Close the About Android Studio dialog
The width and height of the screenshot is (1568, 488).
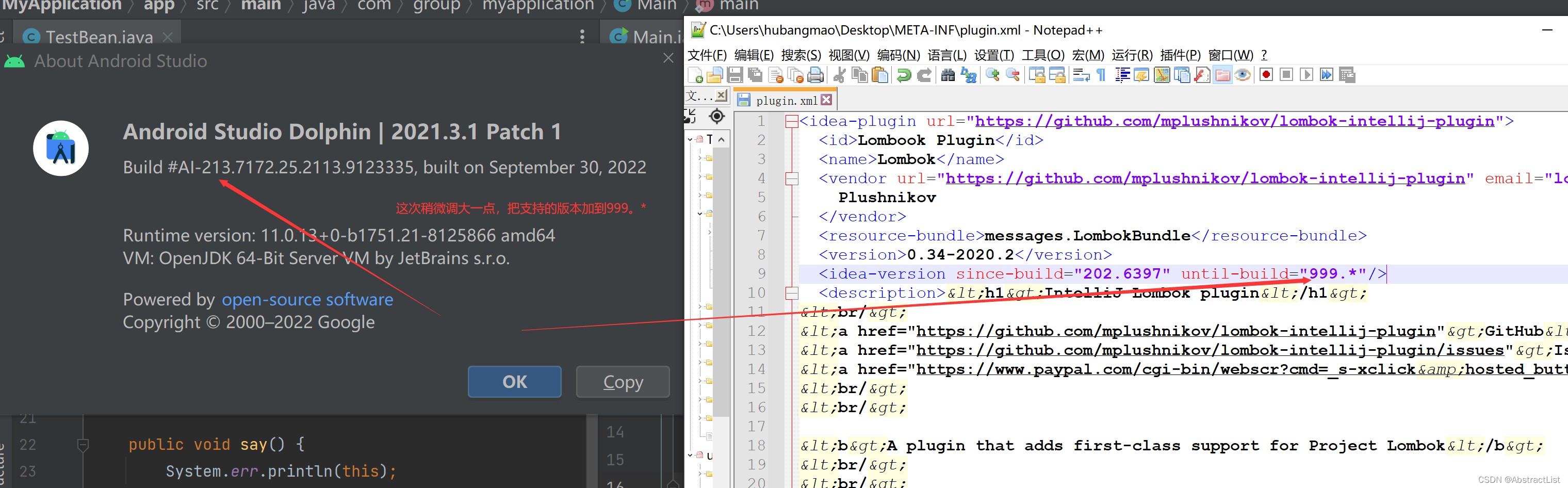[668, 58]
